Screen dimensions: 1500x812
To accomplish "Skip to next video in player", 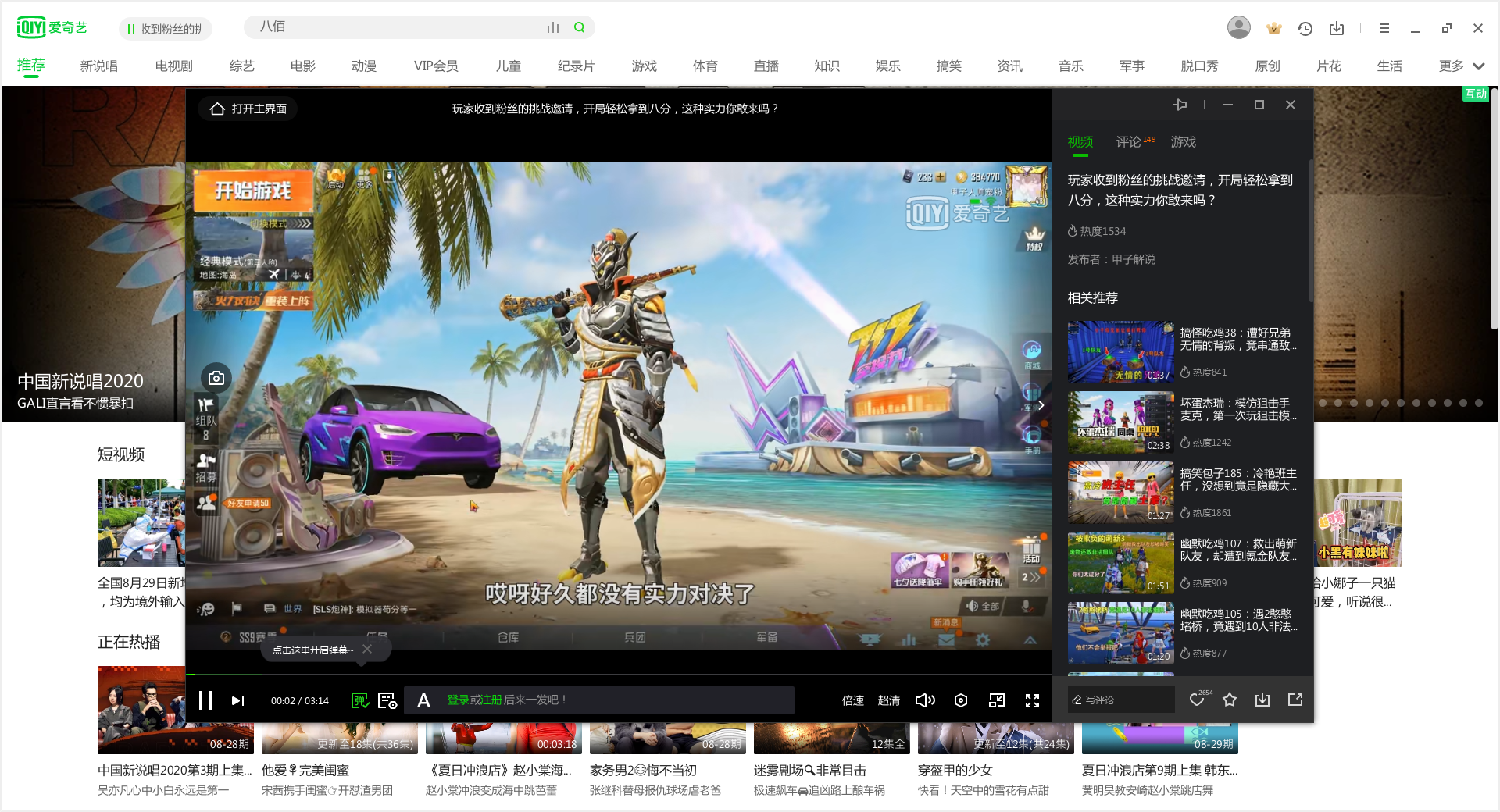I will (x=238, y=700).
